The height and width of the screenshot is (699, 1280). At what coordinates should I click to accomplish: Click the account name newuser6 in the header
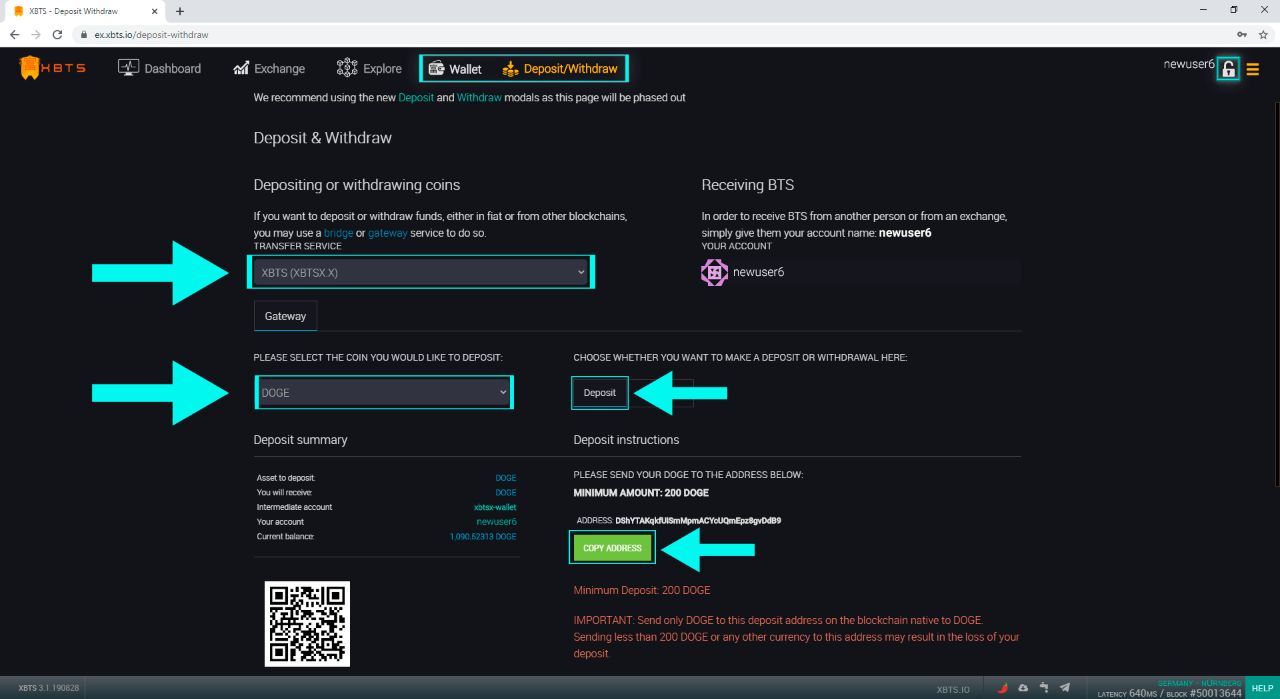pyautogui.click(x=1188, y=64)
